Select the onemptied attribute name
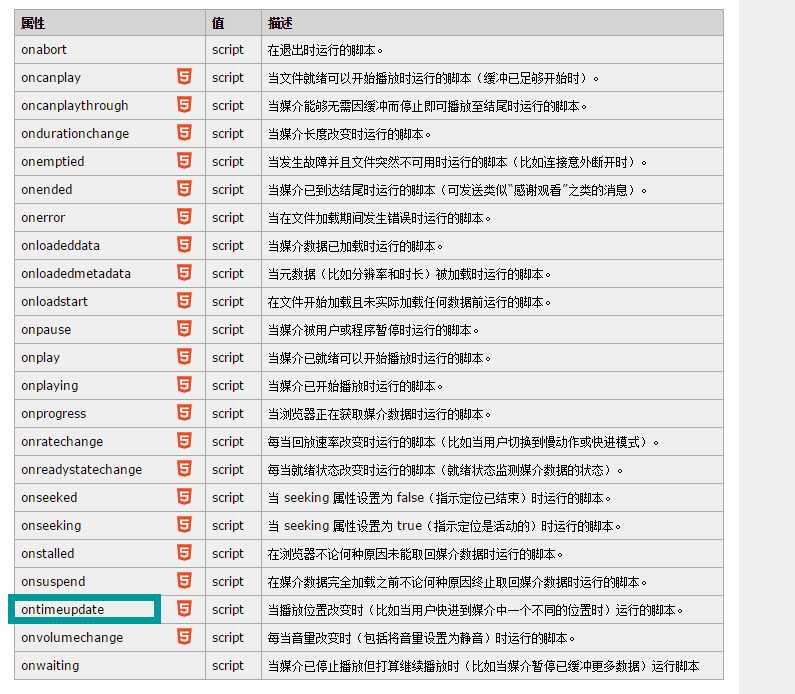Image resolution: width=795 pixels, height=694 pixels. [x=53, y=162]
